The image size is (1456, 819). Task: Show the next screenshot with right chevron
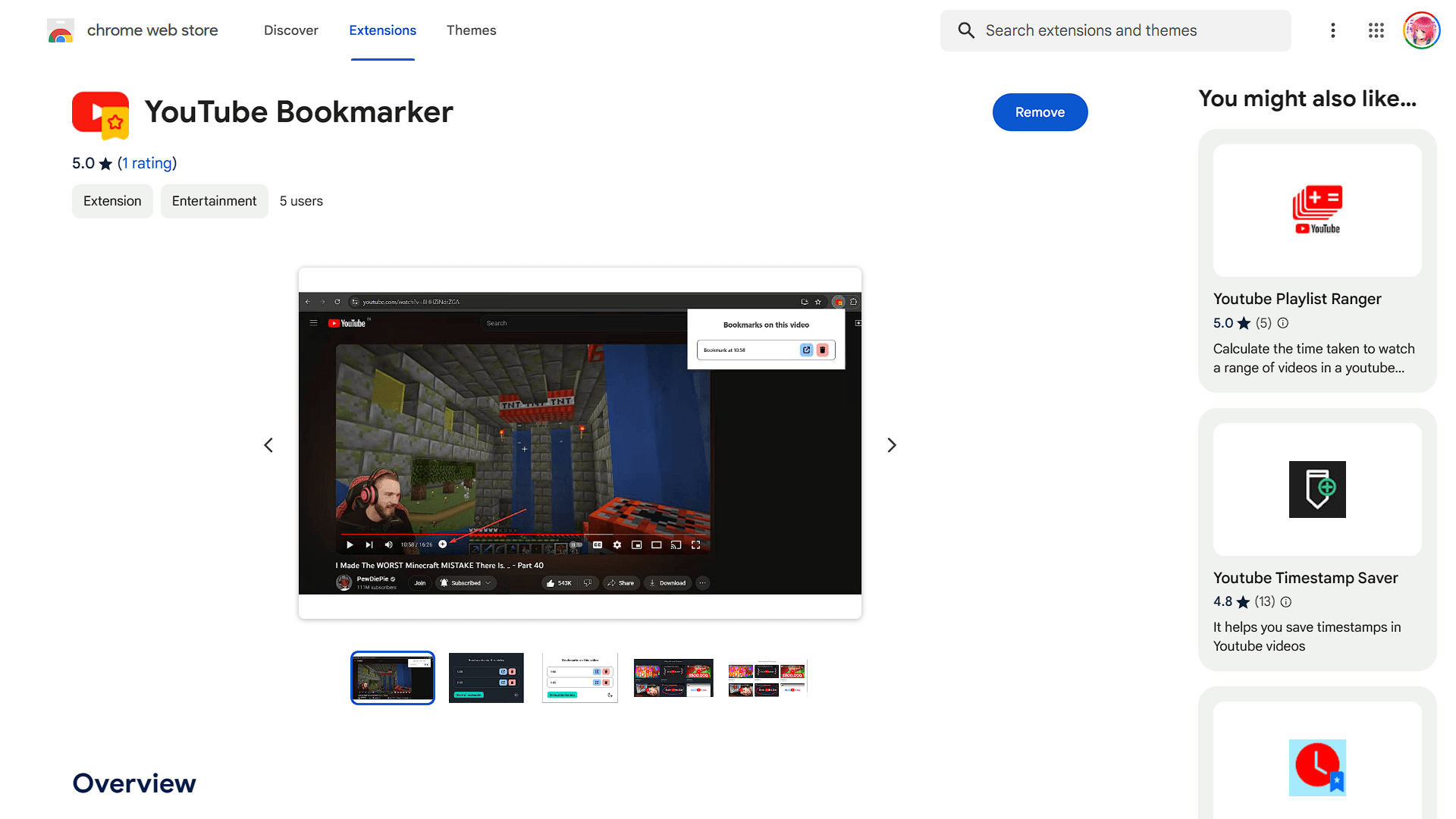pos(892,445)
